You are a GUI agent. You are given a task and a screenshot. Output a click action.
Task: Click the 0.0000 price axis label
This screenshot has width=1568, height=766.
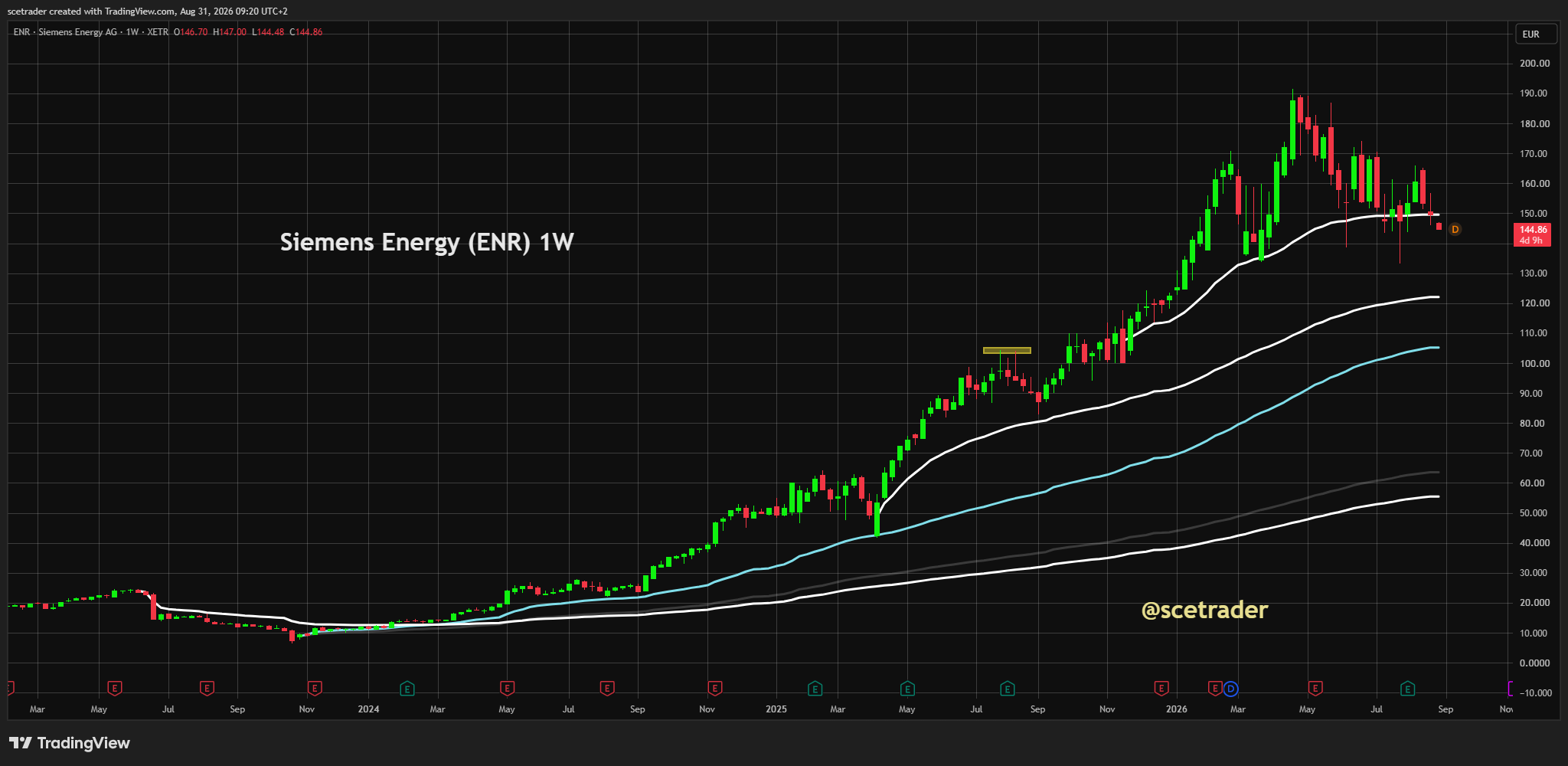pyautogui.click(x=1534, y=663)
